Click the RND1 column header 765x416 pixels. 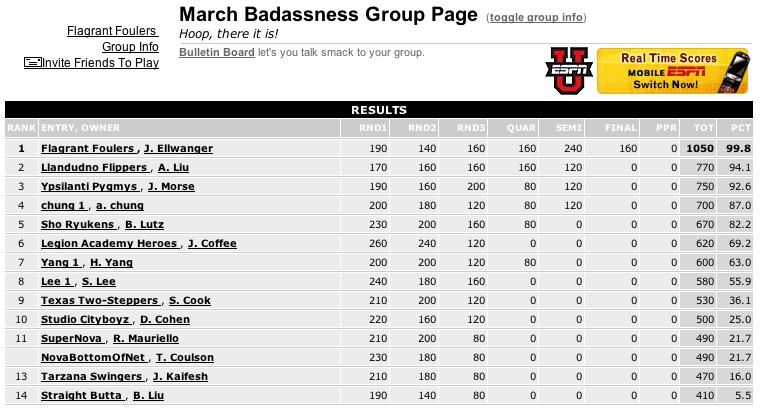373,128
